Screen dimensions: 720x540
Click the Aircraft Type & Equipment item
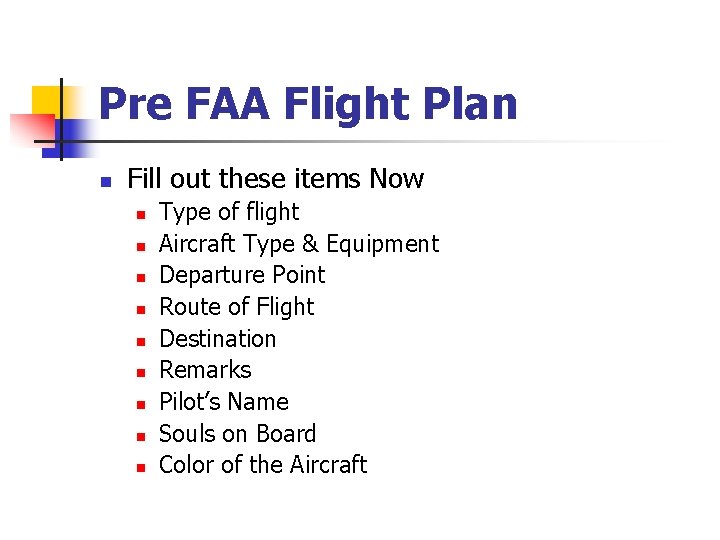click(299, 244)
